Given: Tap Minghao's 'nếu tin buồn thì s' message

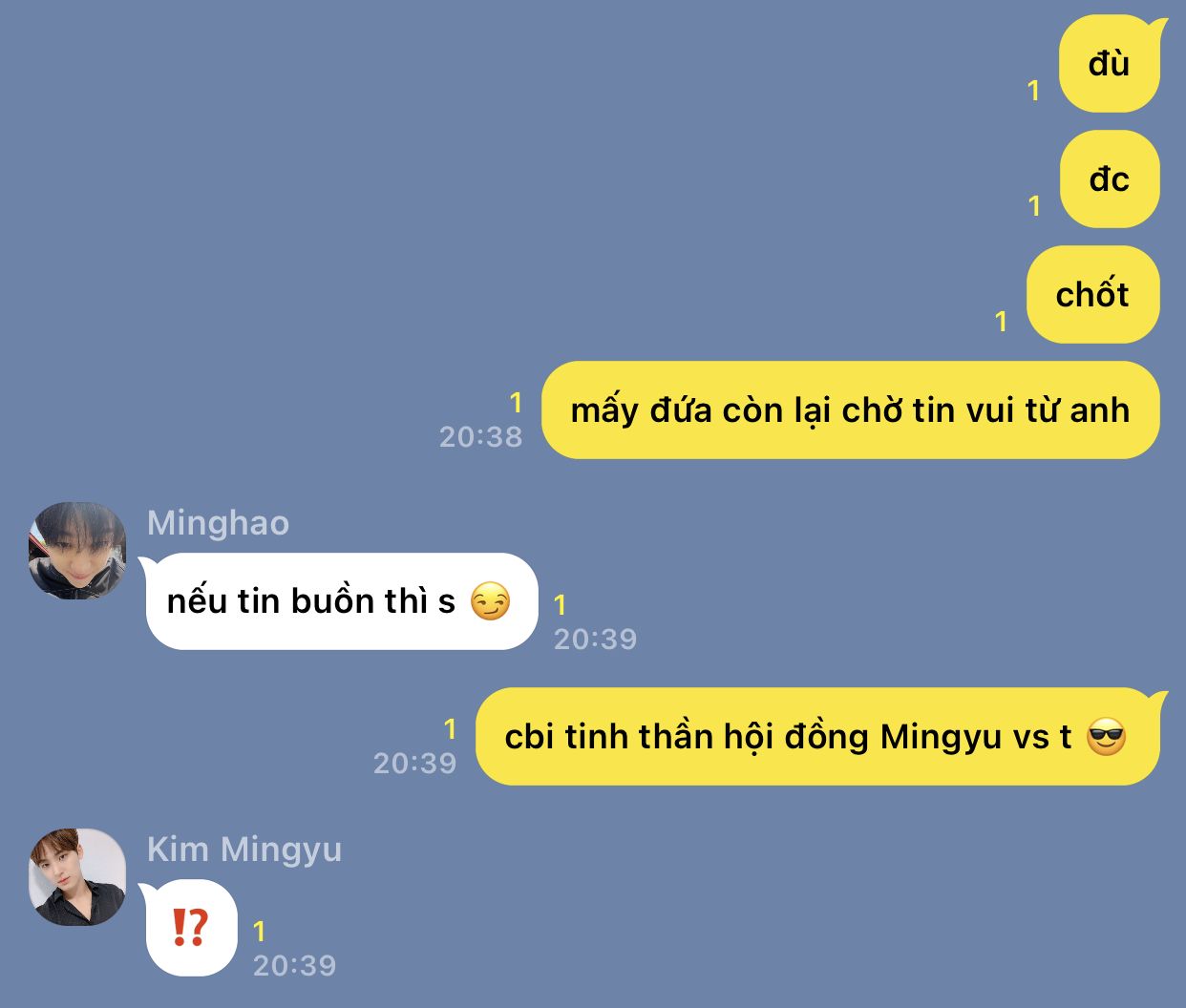Looking at the screenshot, I should pos(339,601).
